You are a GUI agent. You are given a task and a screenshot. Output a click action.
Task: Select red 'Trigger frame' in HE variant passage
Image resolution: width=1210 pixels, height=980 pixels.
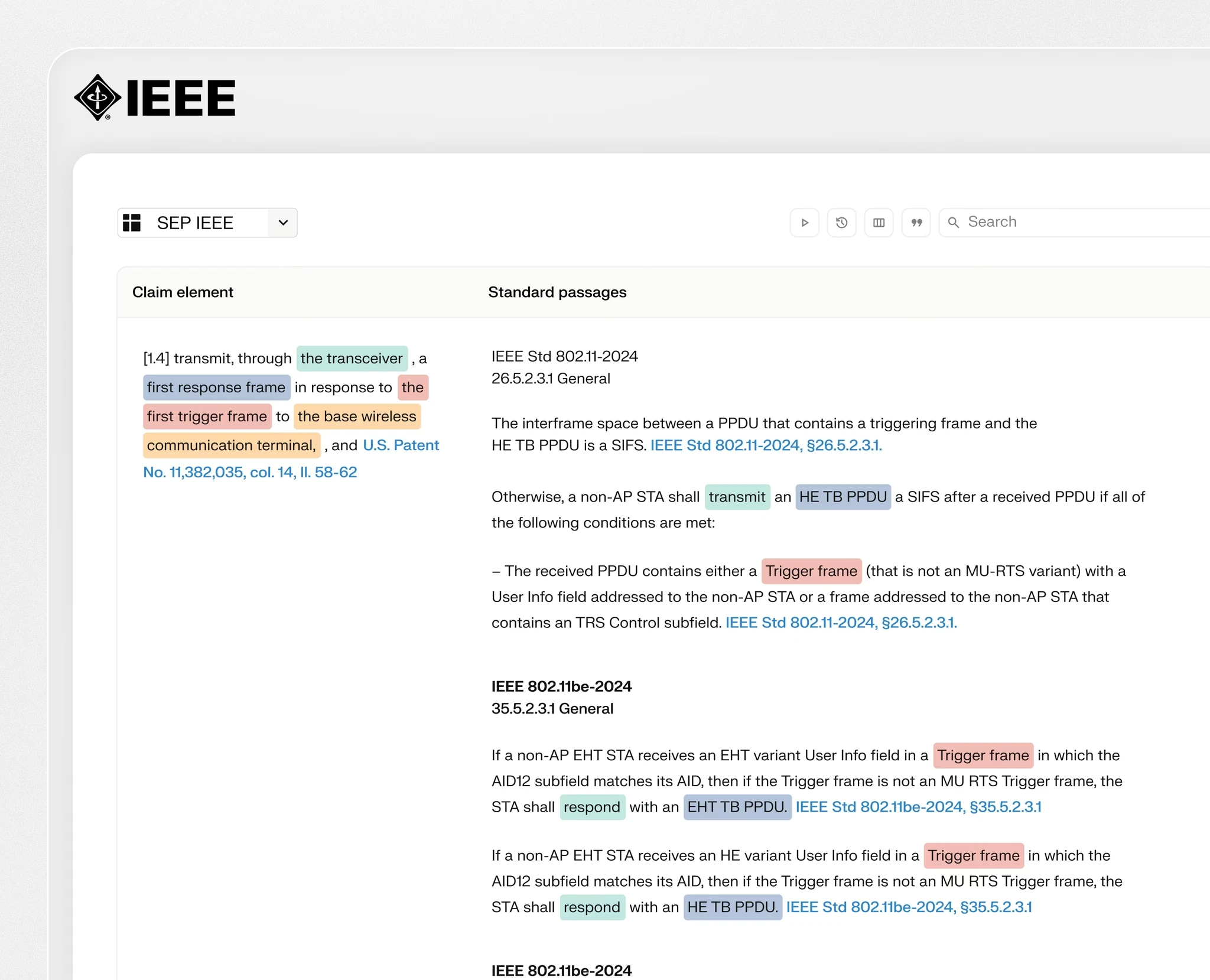974,856
